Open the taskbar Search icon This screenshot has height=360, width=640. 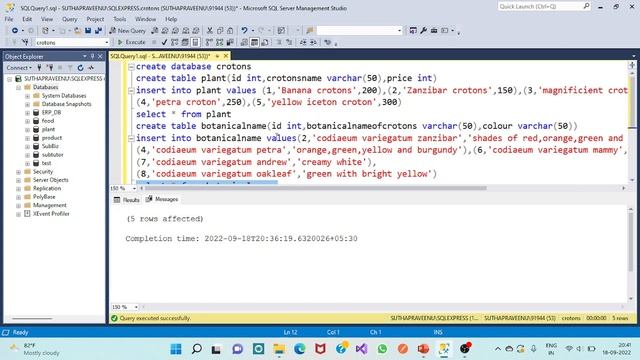(x=197, y=349)
